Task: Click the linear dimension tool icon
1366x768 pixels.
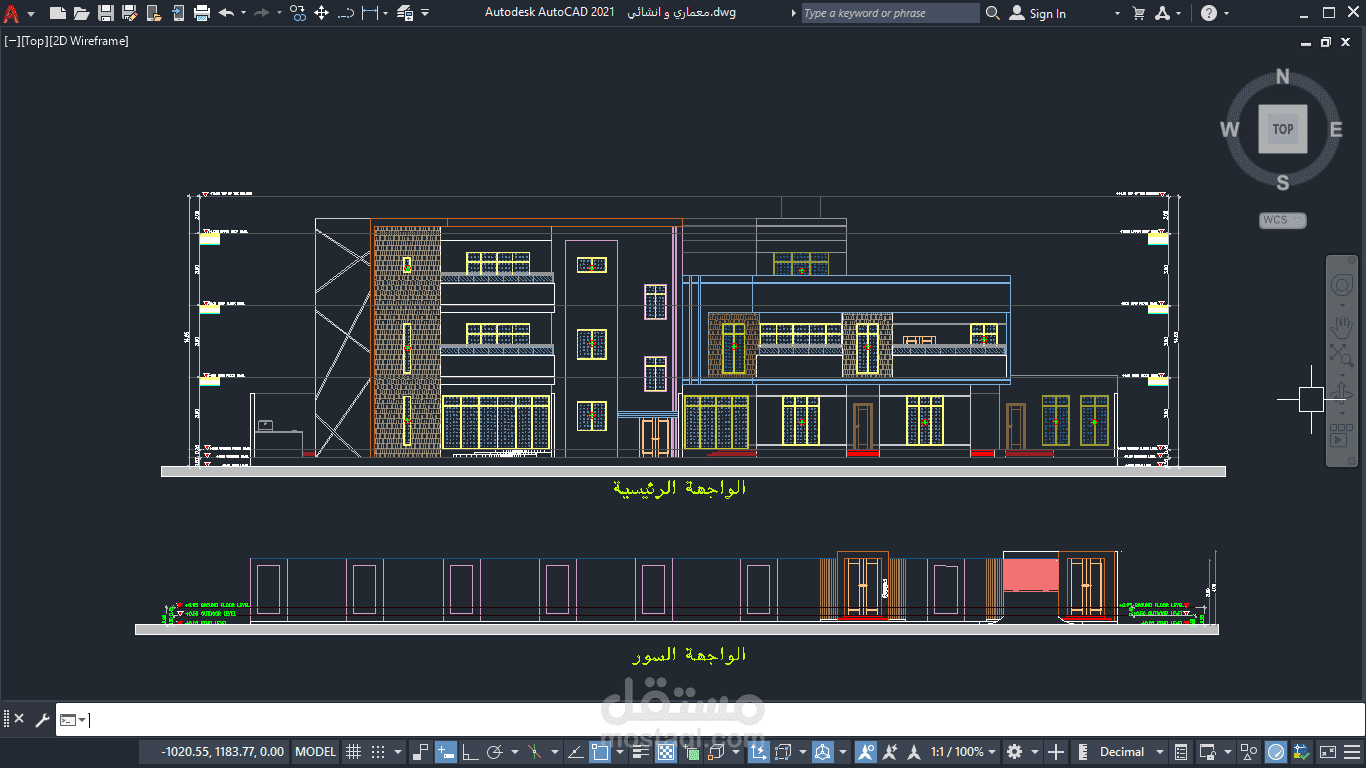Action: click(370, 14)
